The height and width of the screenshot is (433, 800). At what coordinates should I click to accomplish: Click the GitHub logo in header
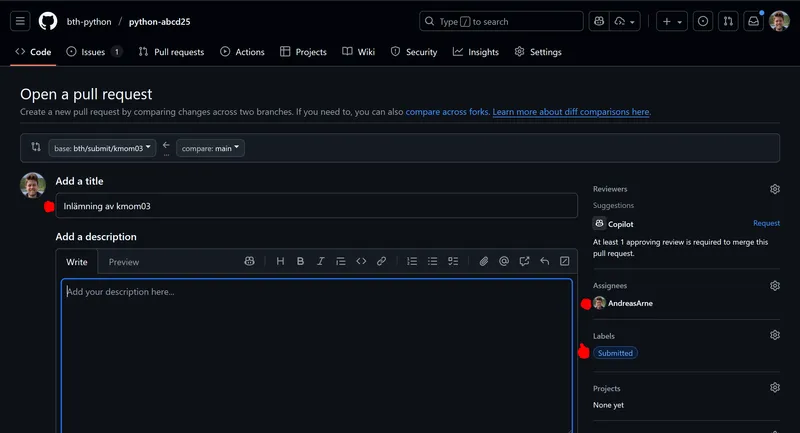[x=48, y=21]
